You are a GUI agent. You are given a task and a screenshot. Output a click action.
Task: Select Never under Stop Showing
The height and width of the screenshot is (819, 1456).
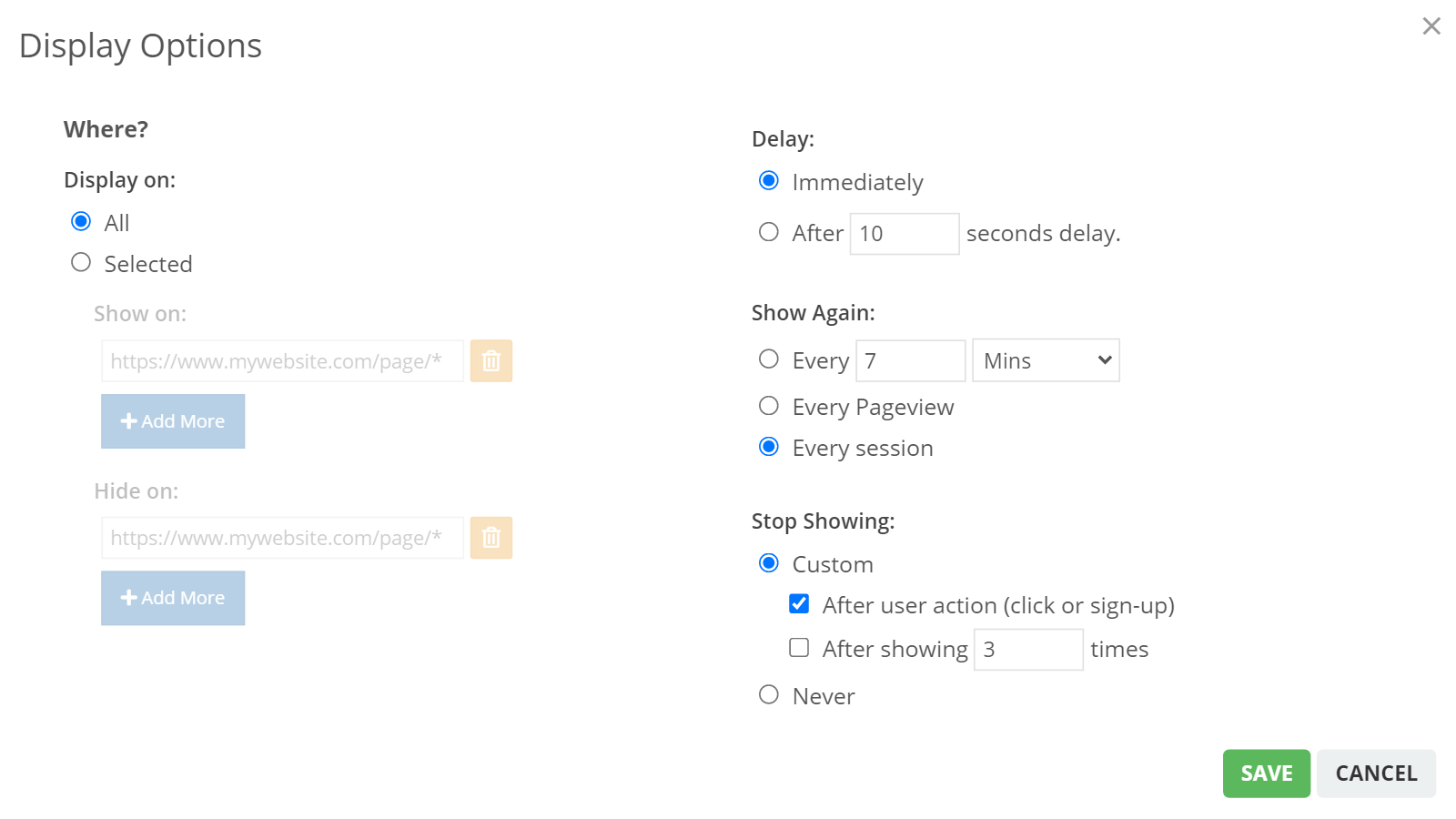click(769, 694)
